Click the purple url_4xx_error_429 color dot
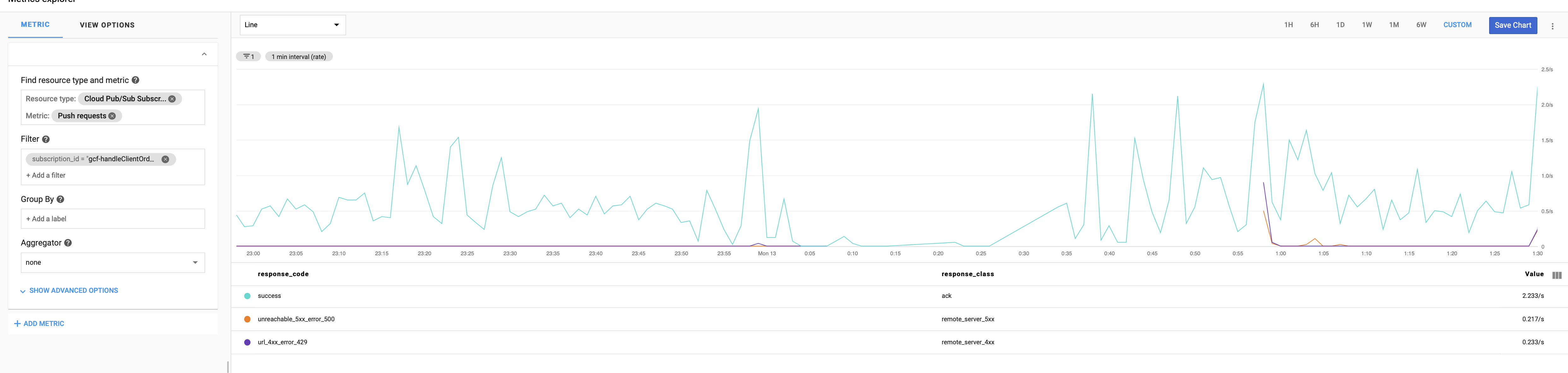This screenshot has height=373, width=1568. coord(246,342)
